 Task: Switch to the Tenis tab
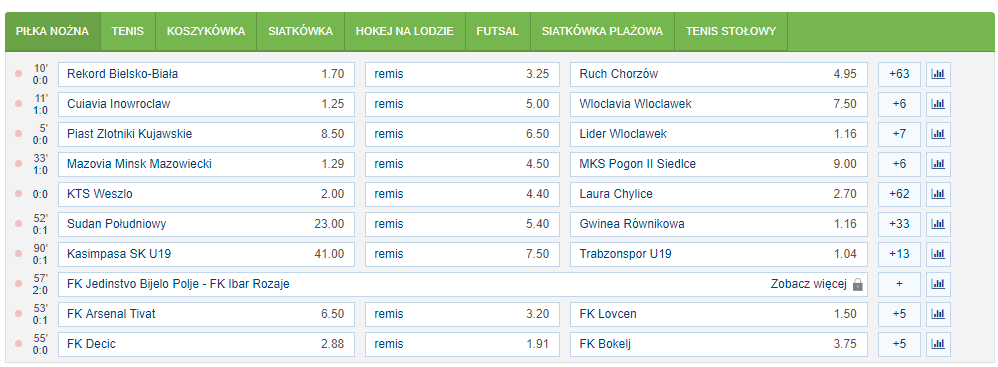click(127, 31)
